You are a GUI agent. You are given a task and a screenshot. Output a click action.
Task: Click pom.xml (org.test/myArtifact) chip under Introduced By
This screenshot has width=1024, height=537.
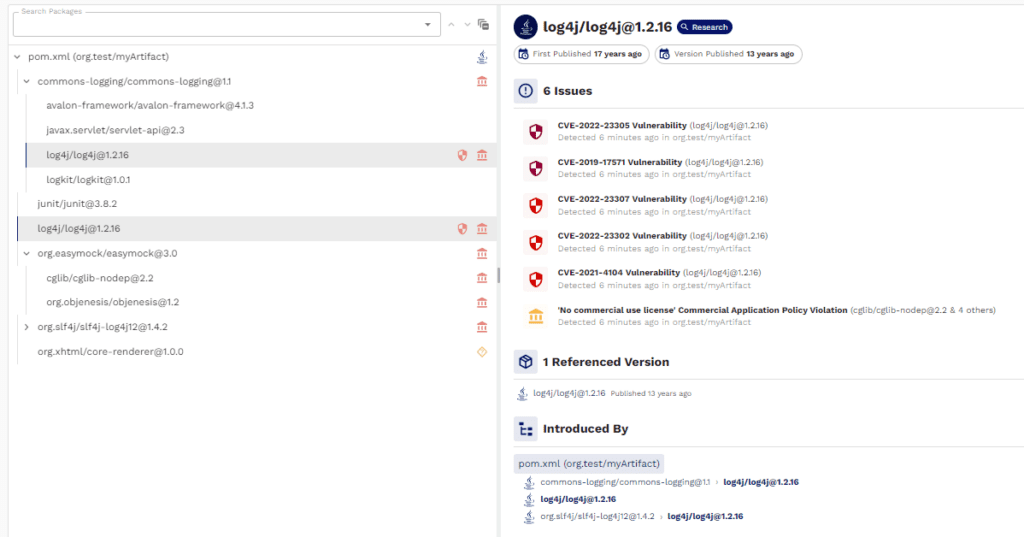click(588, 464)
